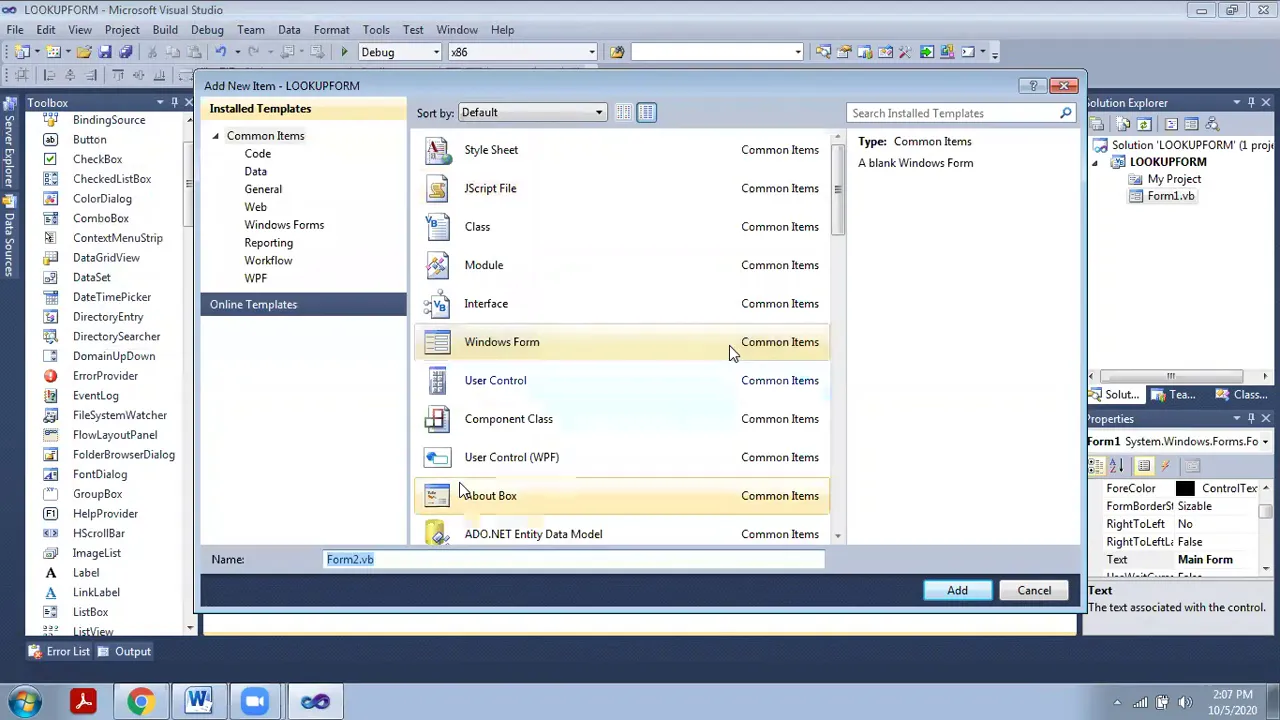Pick the ADO.NET Entity Data Model icon
This screenshot has width=1280, height=720.
point(437,534)
